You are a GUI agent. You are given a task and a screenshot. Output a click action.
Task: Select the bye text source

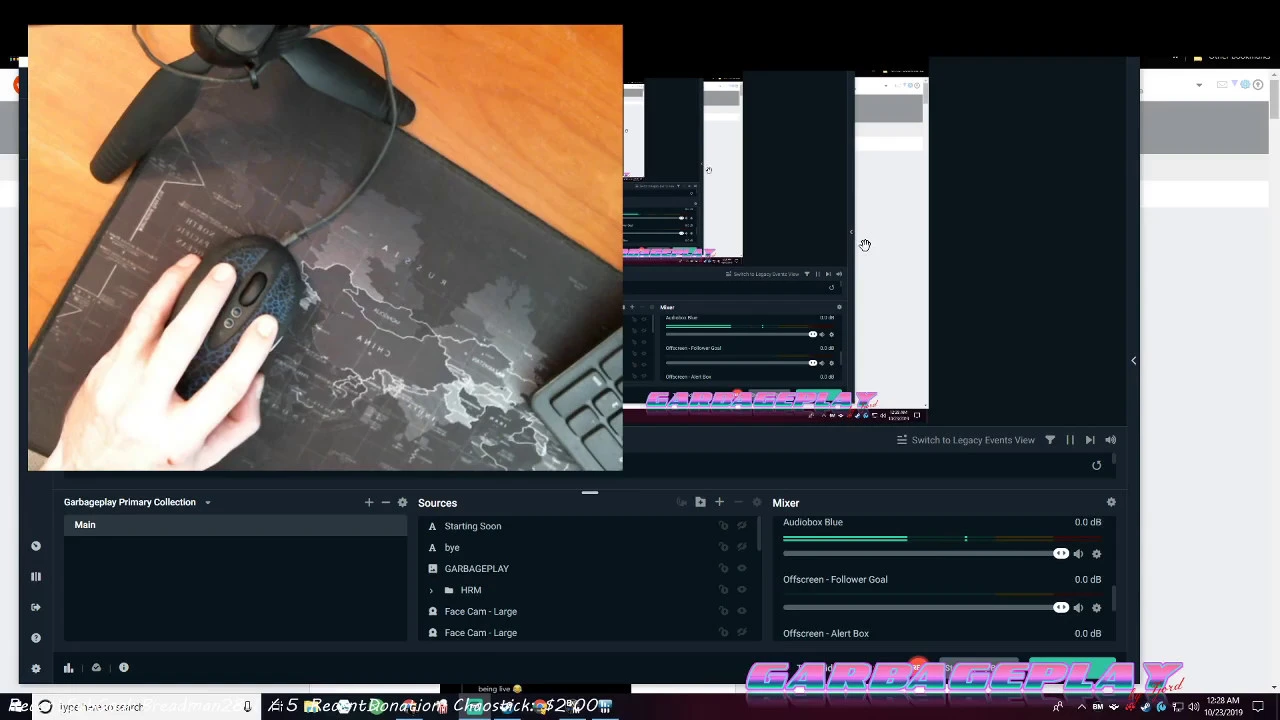tap(452, 548)
